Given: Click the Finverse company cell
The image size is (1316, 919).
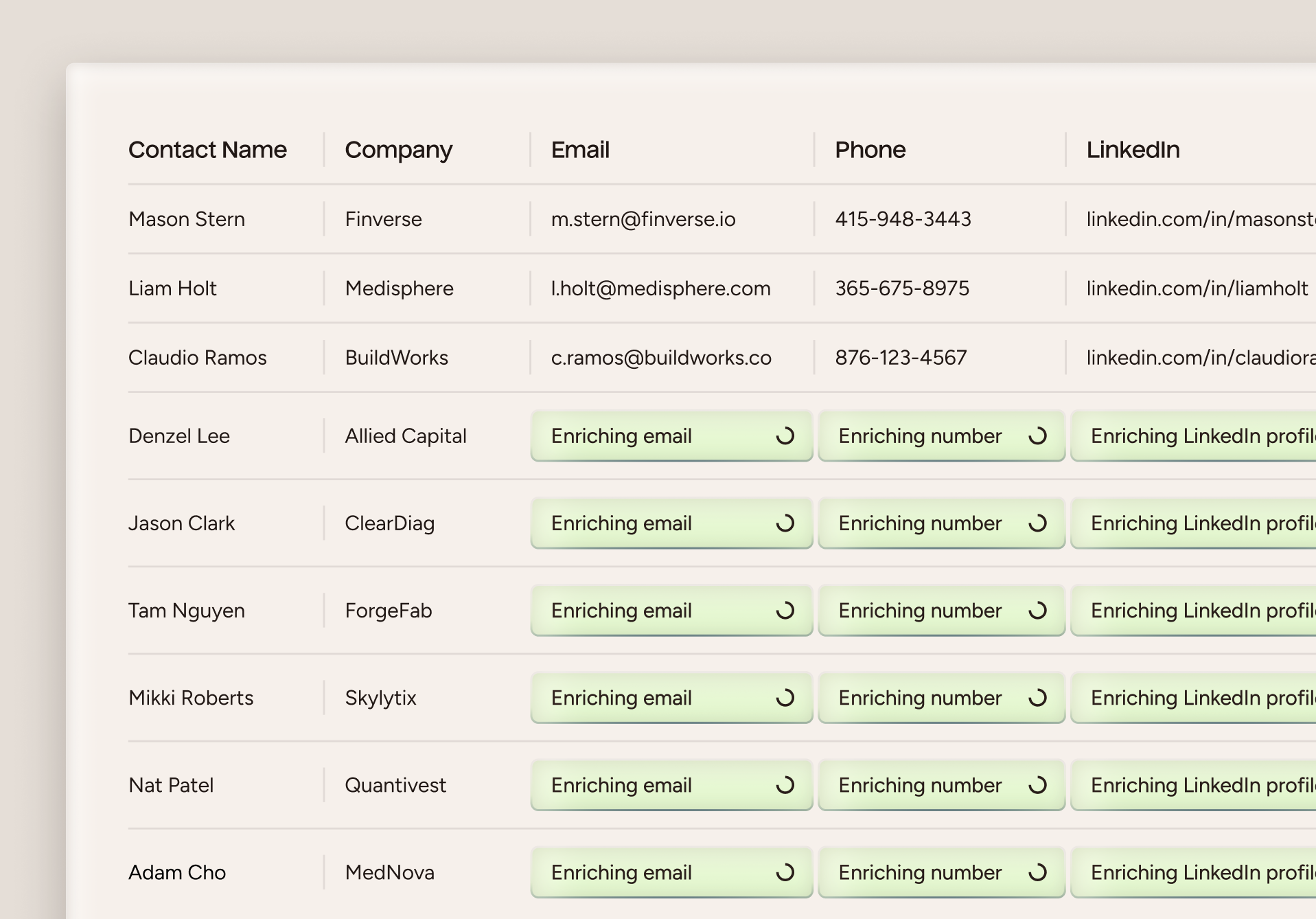Looking at the screenshot, I should pos(383,219).
